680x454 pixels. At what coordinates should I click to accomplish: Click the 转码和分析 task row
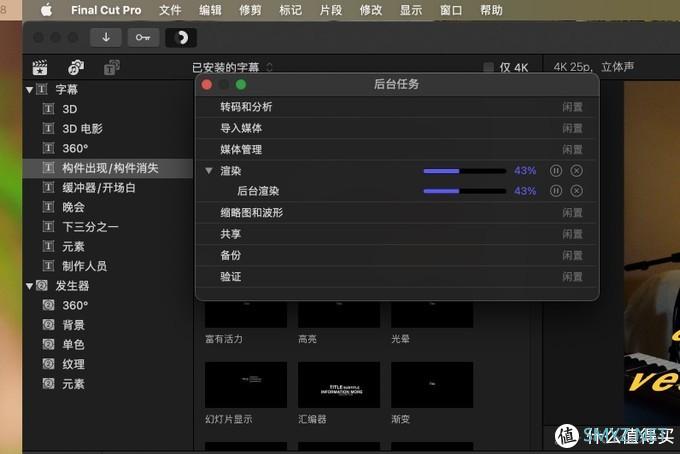tap(397, 107)
